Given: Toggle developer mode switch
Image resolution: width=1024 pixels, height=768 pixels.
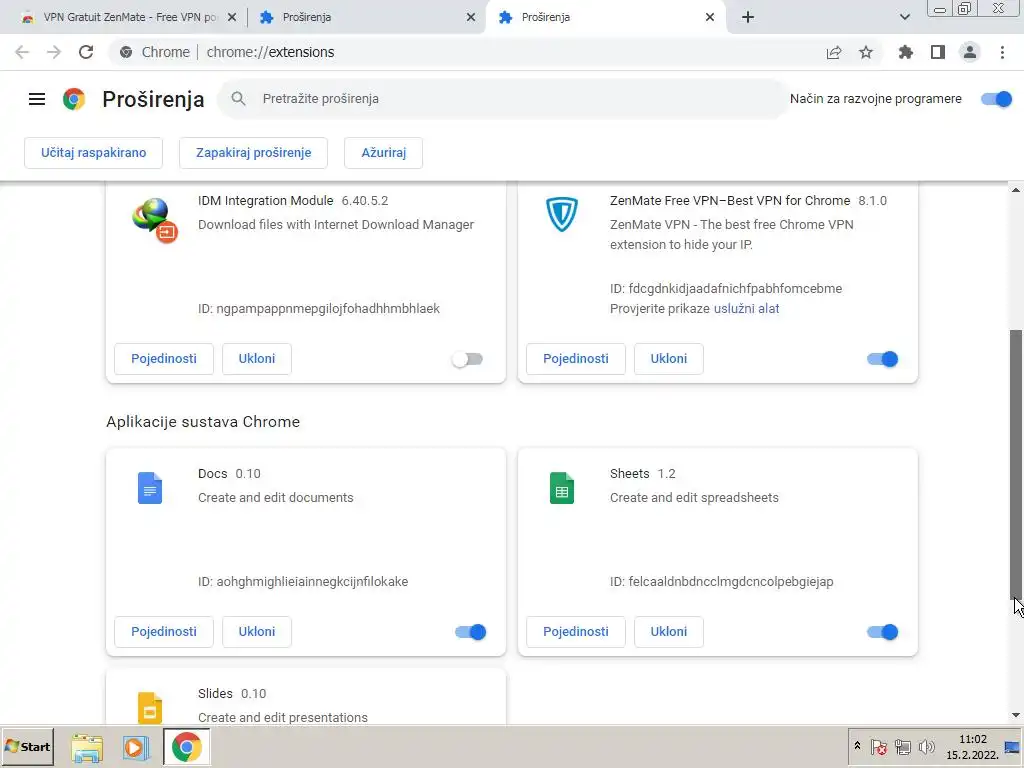Looking at the screenshot, I should pyautogui.click(x=997, y=99).
